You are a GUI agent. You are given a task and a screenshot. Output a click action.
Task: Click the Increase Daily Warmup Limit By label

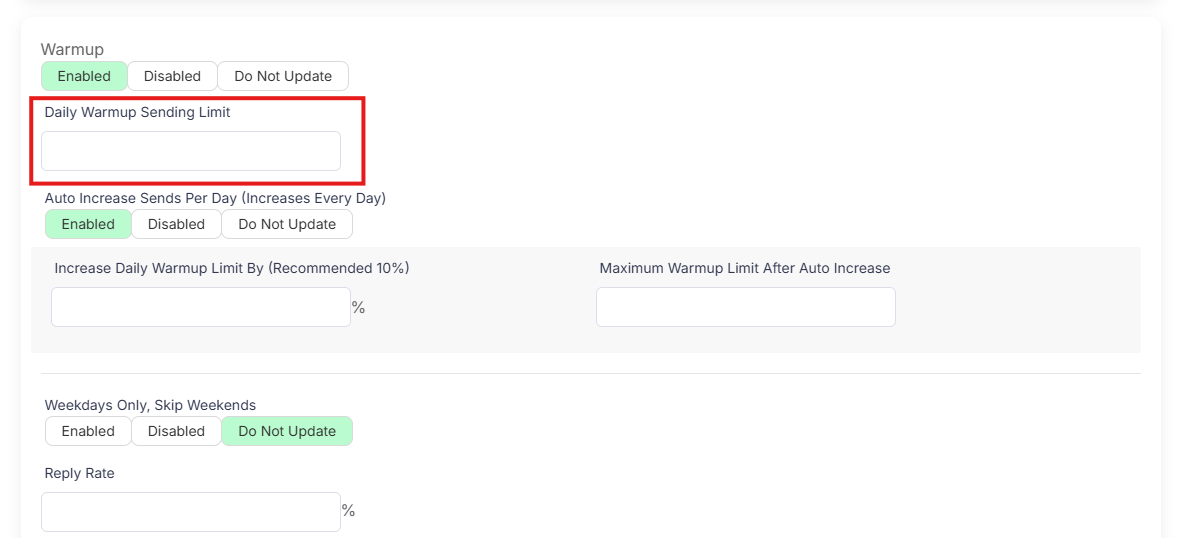[x=232, y=268]
